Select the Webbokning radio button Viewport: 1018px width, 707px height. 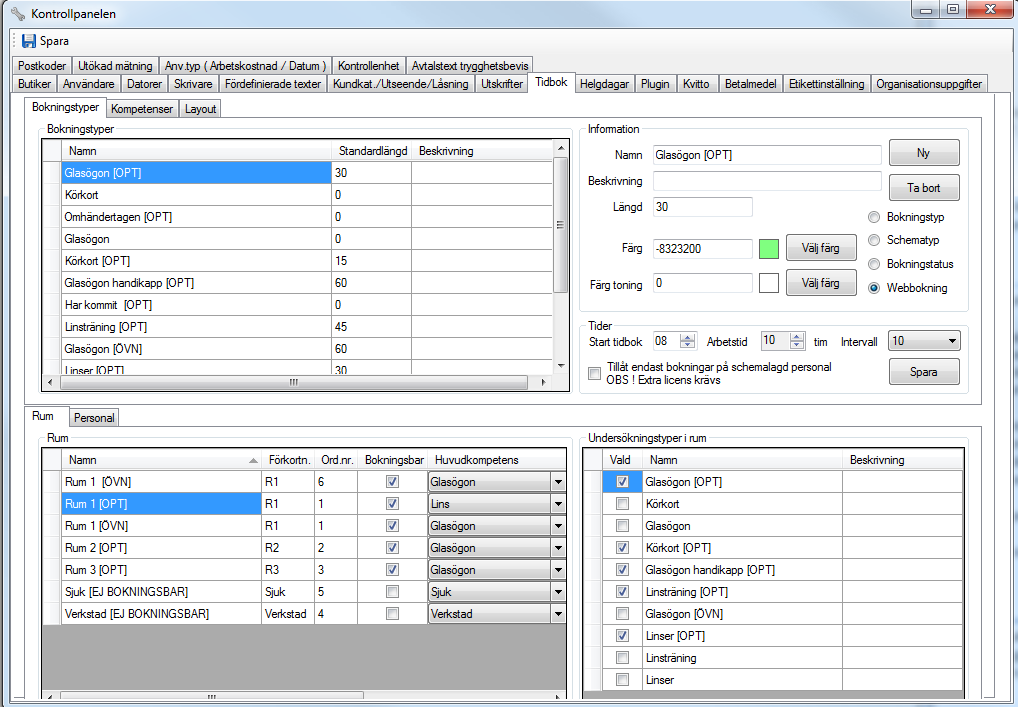(x=874, y=288)
